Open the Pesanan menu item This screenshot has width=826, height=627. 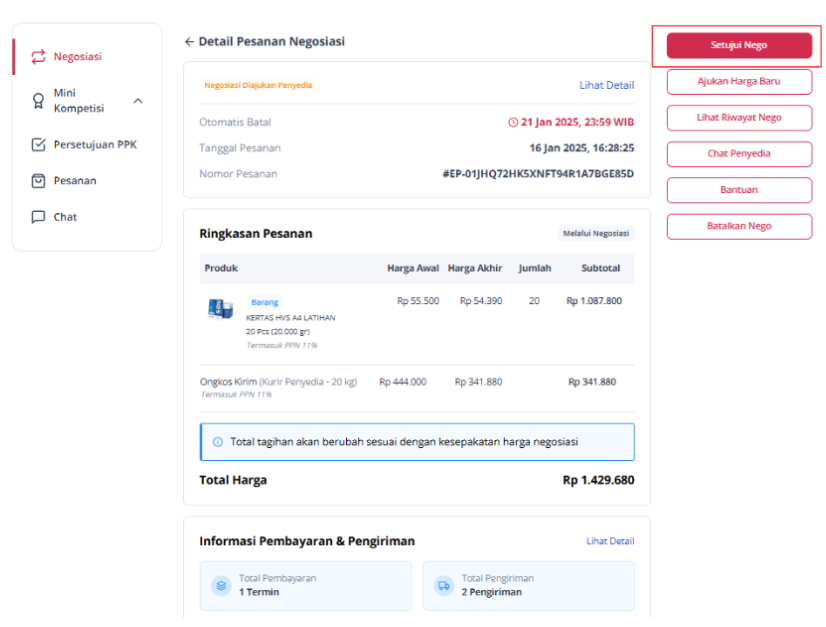point(75,181)
